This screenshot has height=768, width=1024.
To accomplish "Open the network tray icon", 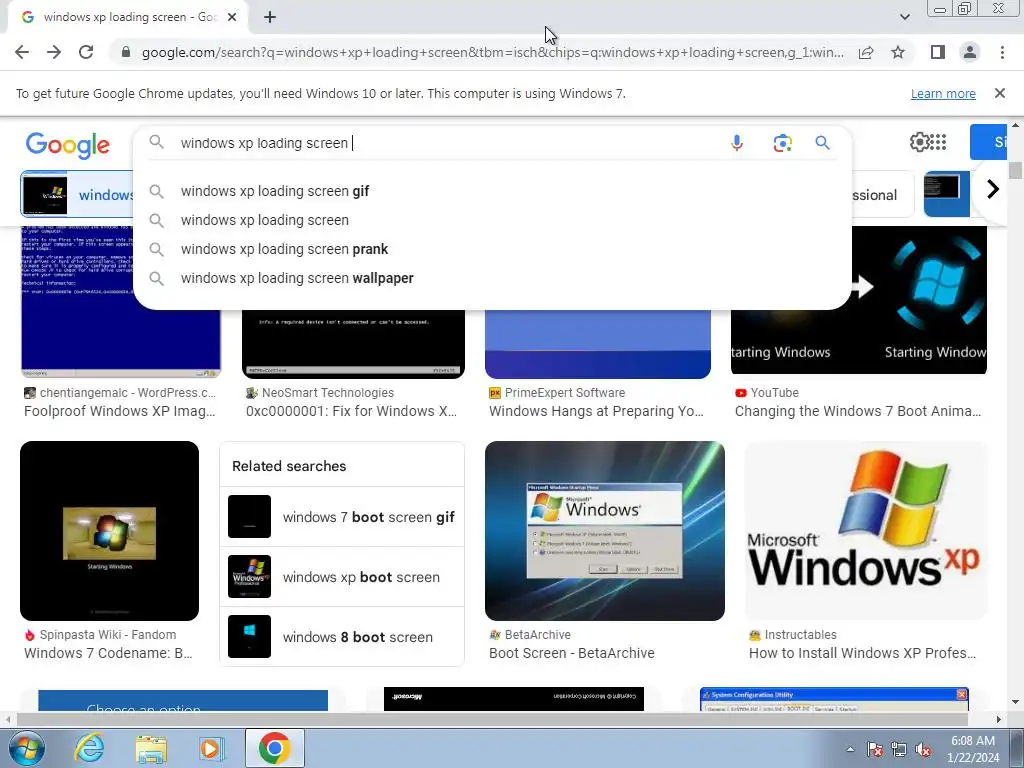I will pos(899,749).
